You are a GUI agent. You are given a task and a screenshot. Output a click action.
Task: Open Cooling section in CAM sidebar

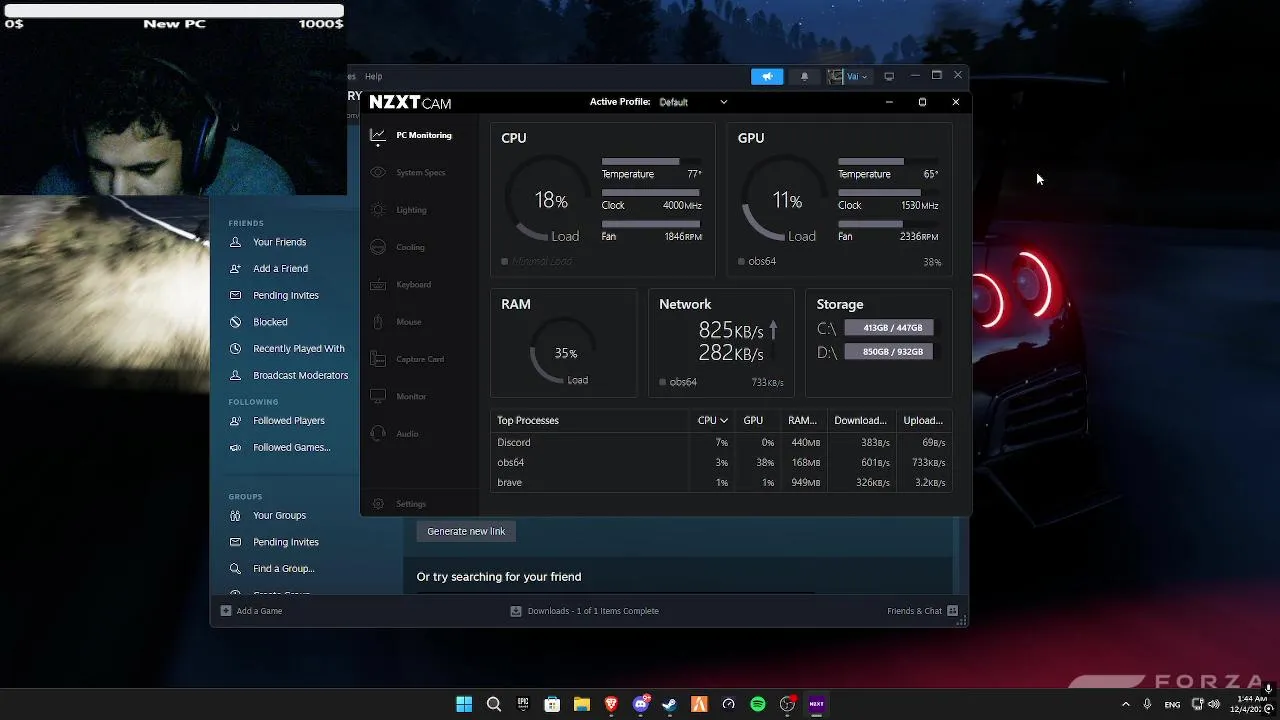410,247
